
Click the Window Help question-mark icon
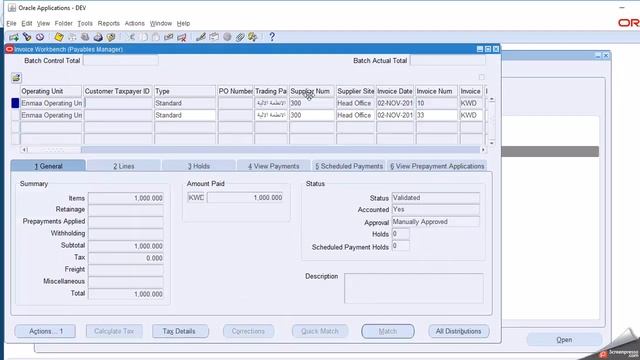click(272, 37)
